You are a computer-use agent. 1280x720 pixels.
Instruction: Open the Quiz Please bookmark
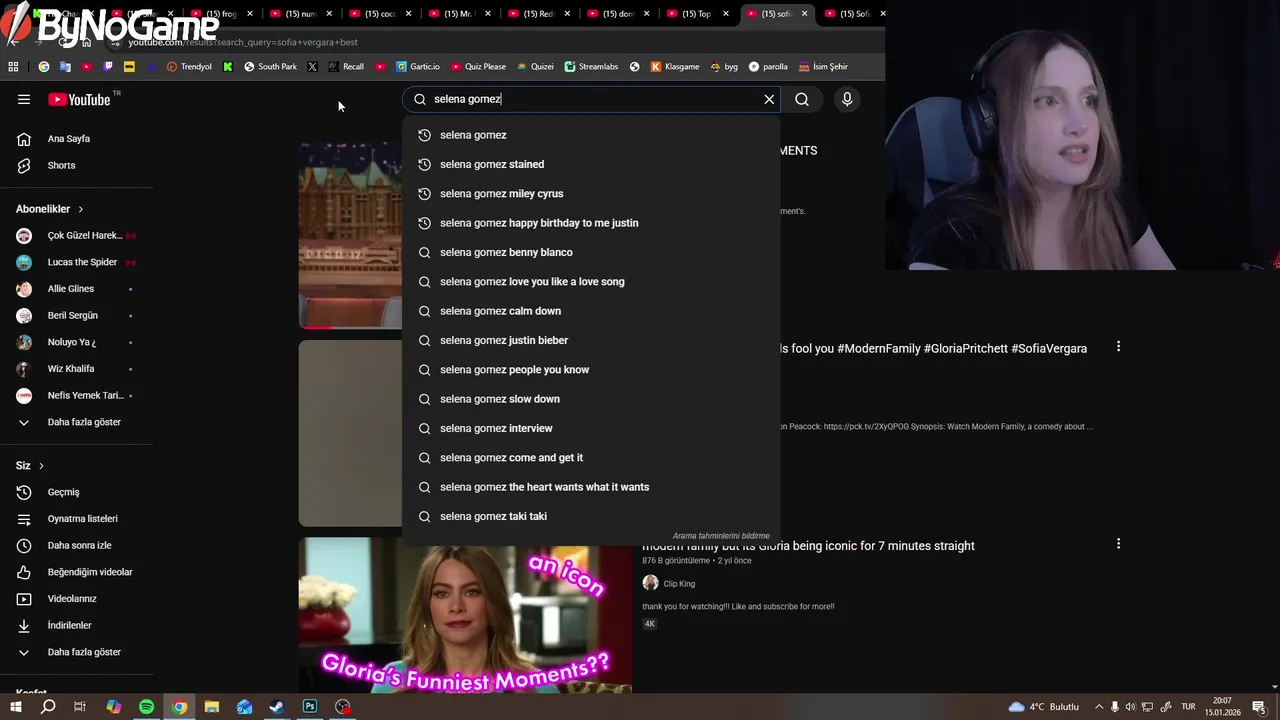coord(478,67)
